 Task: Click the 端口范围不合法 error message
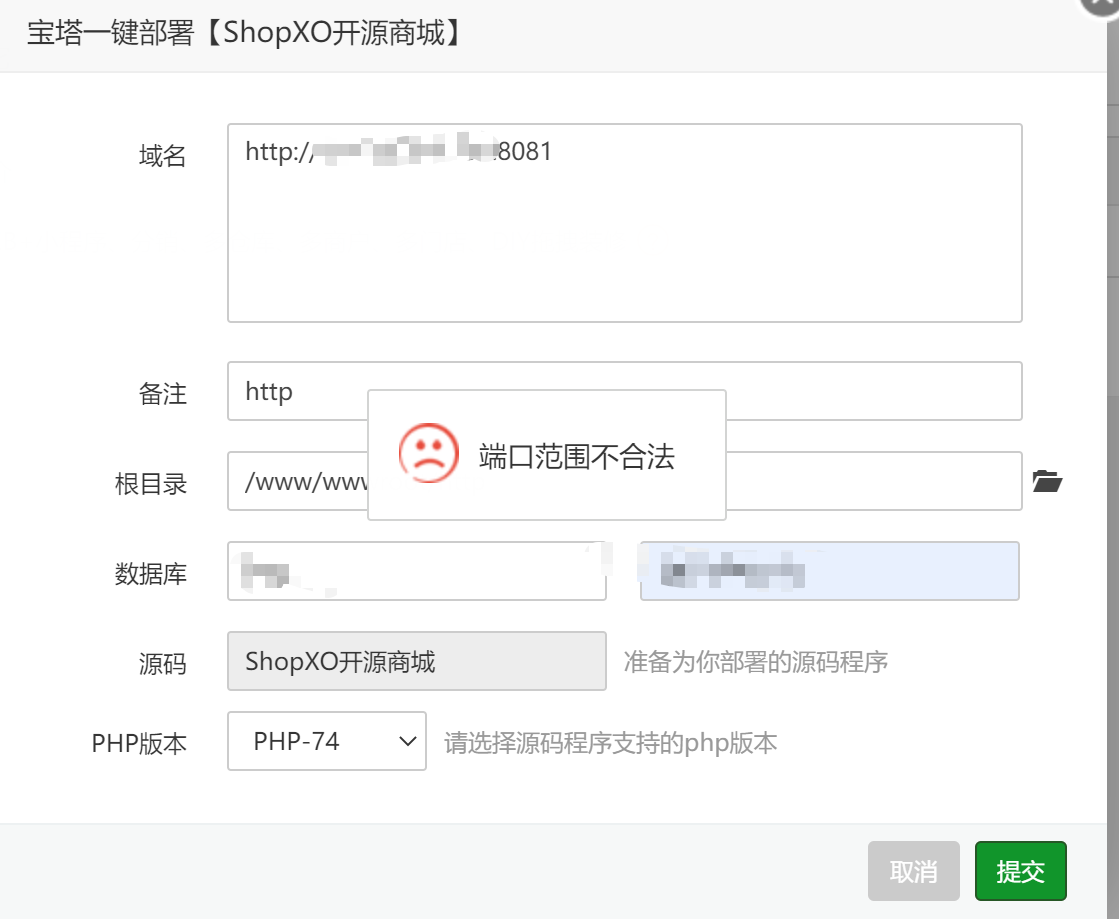tap(577, 456)
